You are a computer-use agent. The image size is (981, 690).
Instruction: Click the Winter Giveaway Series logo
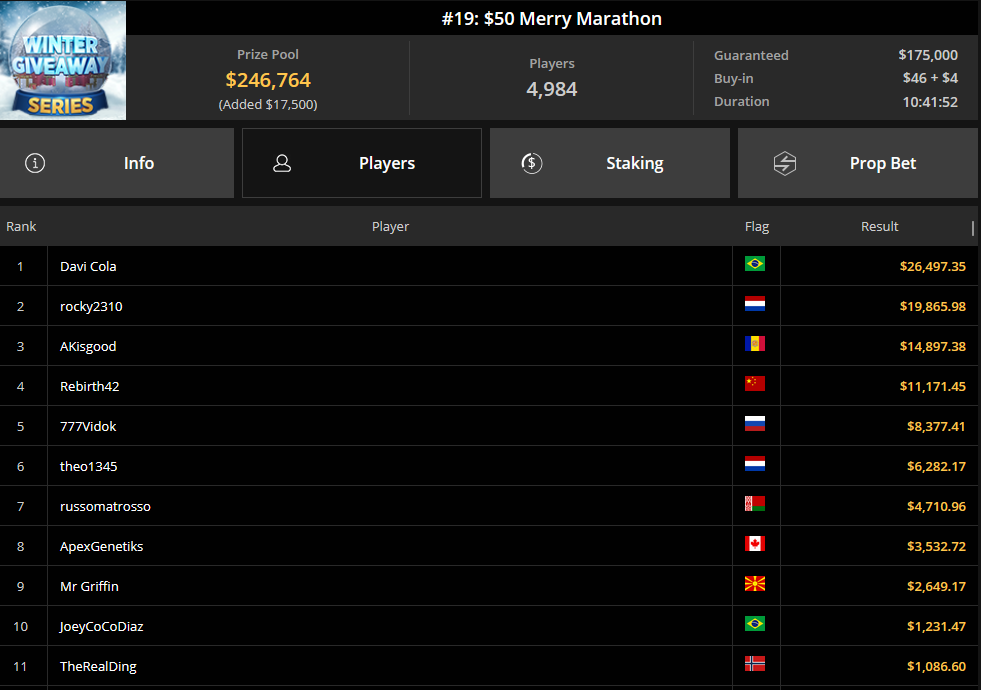pos(63,60)
